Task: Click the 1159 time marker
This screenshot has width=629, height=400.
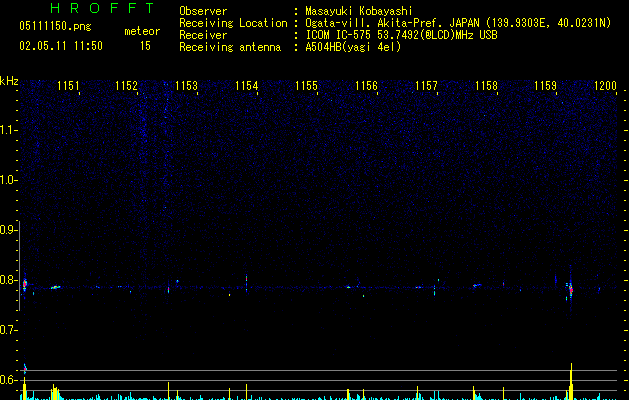Action: [x=546, y=86]
